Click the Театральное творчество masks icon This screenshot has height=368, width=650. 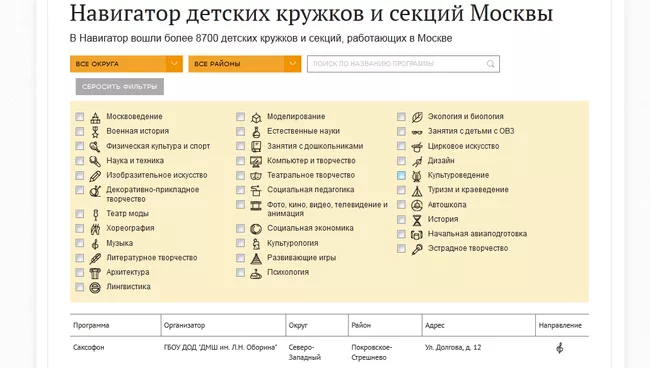click(256, 176)
